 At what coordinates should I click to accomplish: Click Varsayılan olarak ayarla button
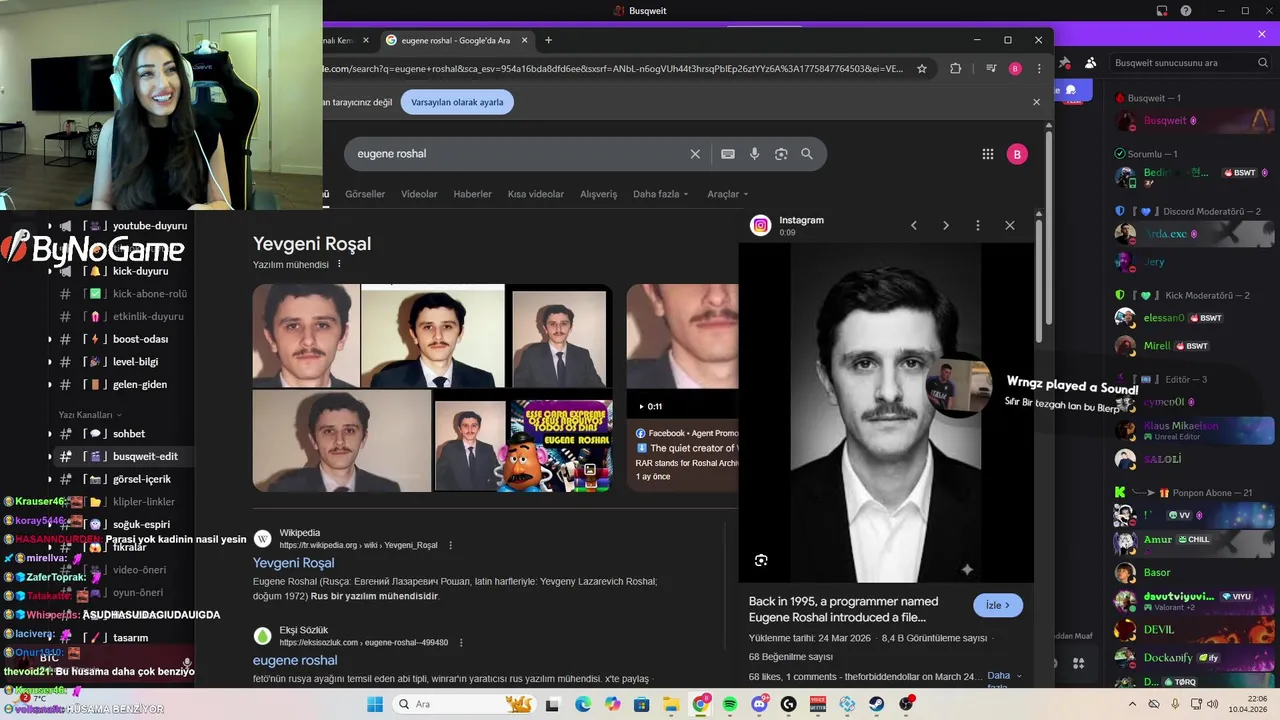[457, 102]
